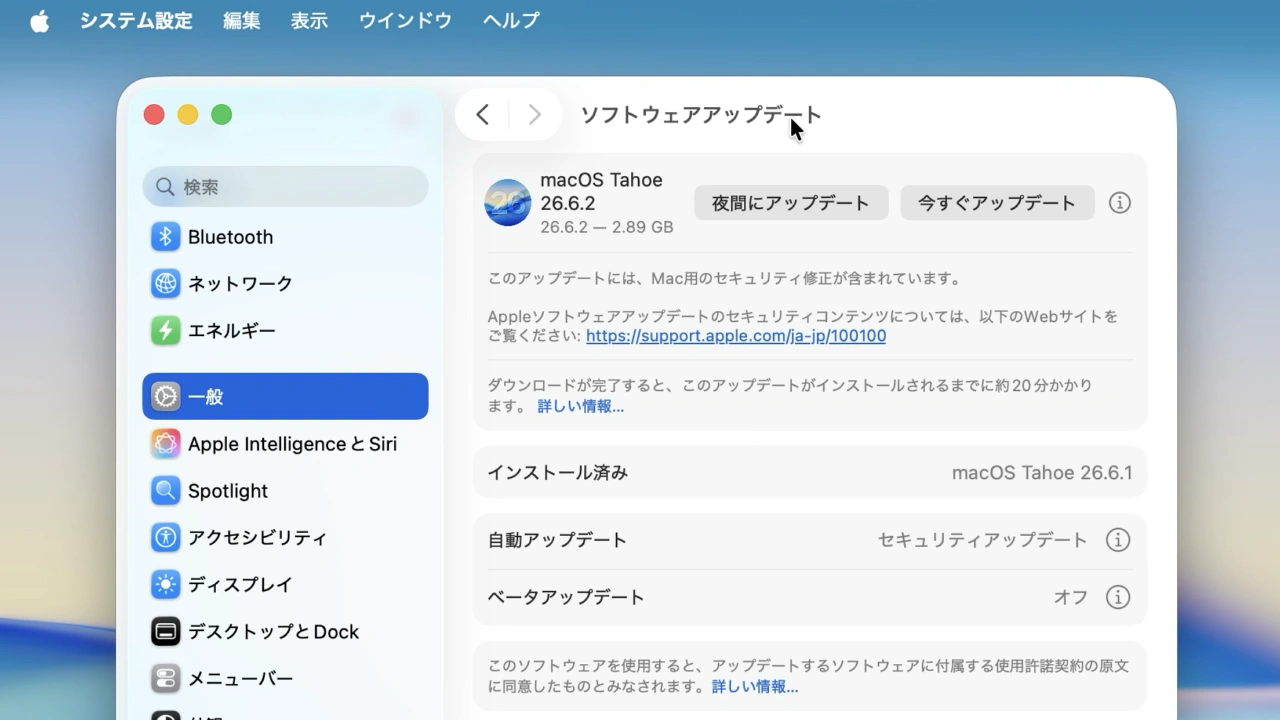Click 詳しい情報 in license agreement note
The height and width of the screenshot is (720, 1280).
(755, 687)
